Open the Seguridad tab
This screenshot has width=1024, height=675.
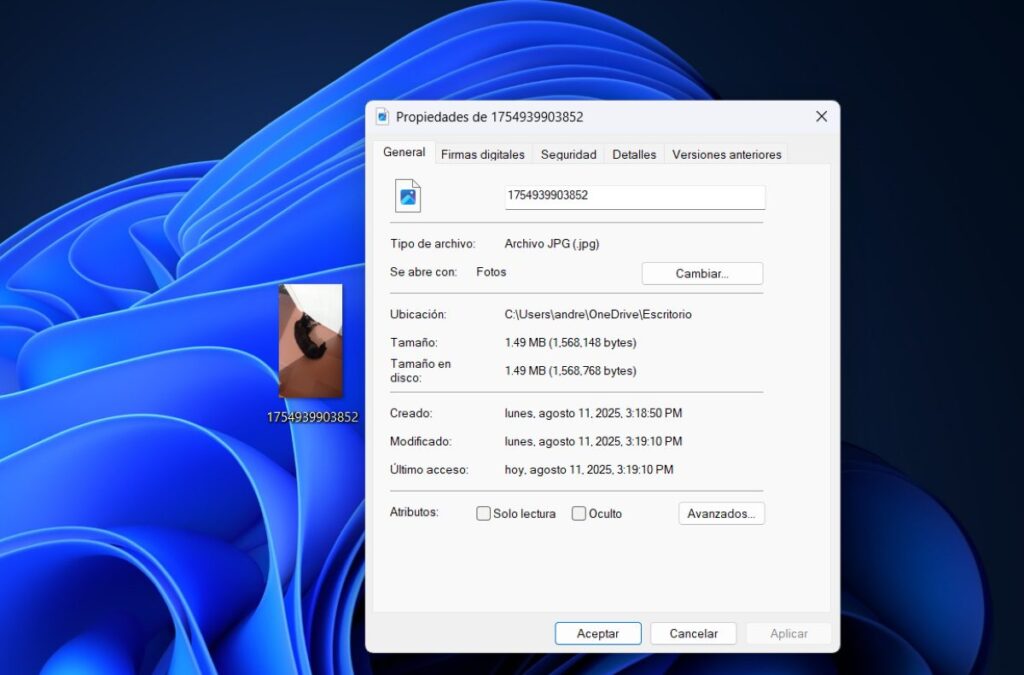[x=568, y=154]
